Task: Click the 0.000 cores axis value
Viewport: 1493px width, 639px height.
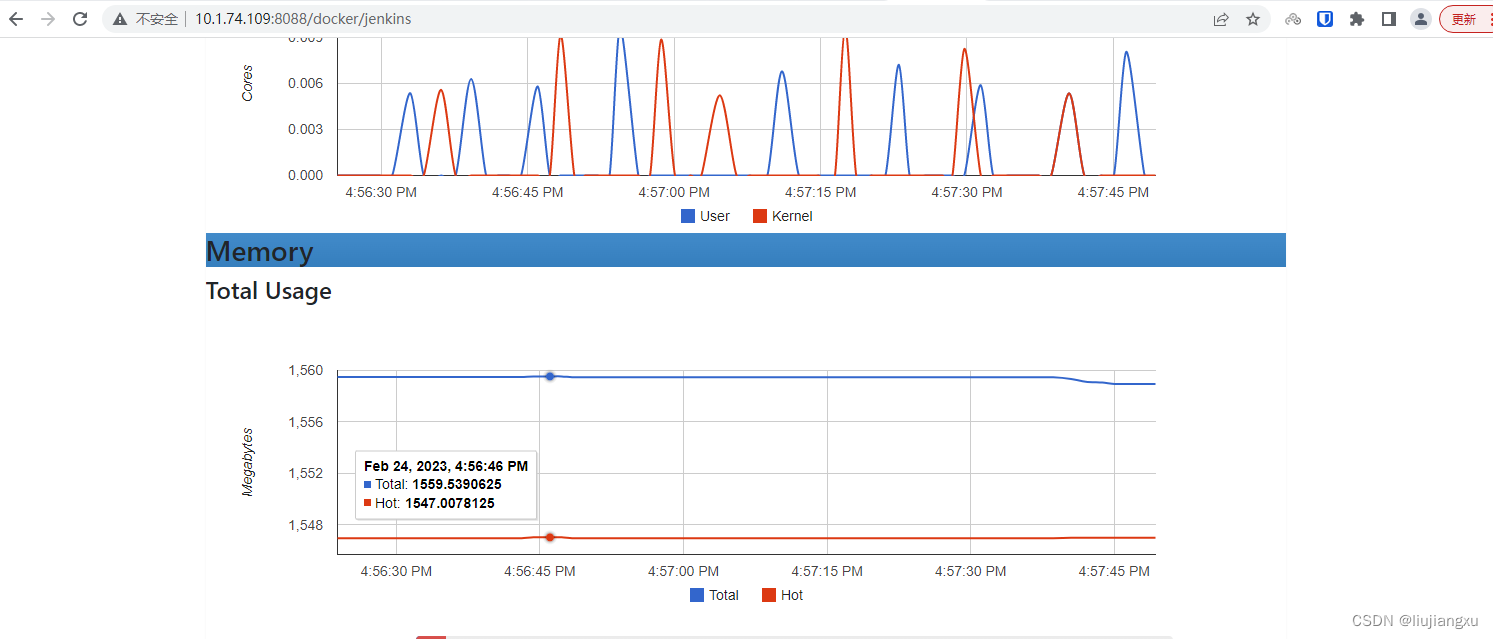Action: coord(306,175)
